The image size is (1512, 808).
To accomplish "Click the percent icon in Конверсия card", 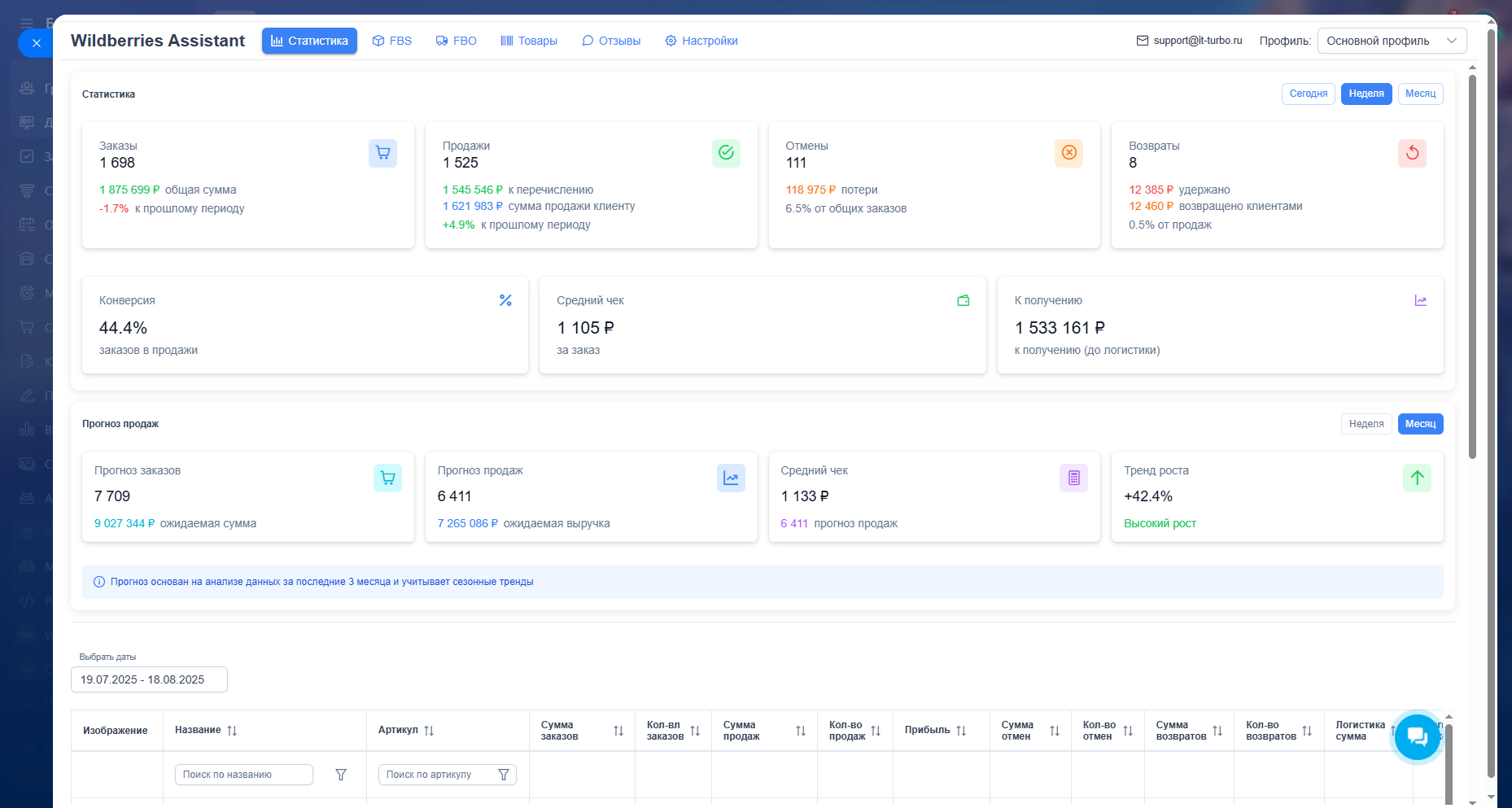I will 505,300.
